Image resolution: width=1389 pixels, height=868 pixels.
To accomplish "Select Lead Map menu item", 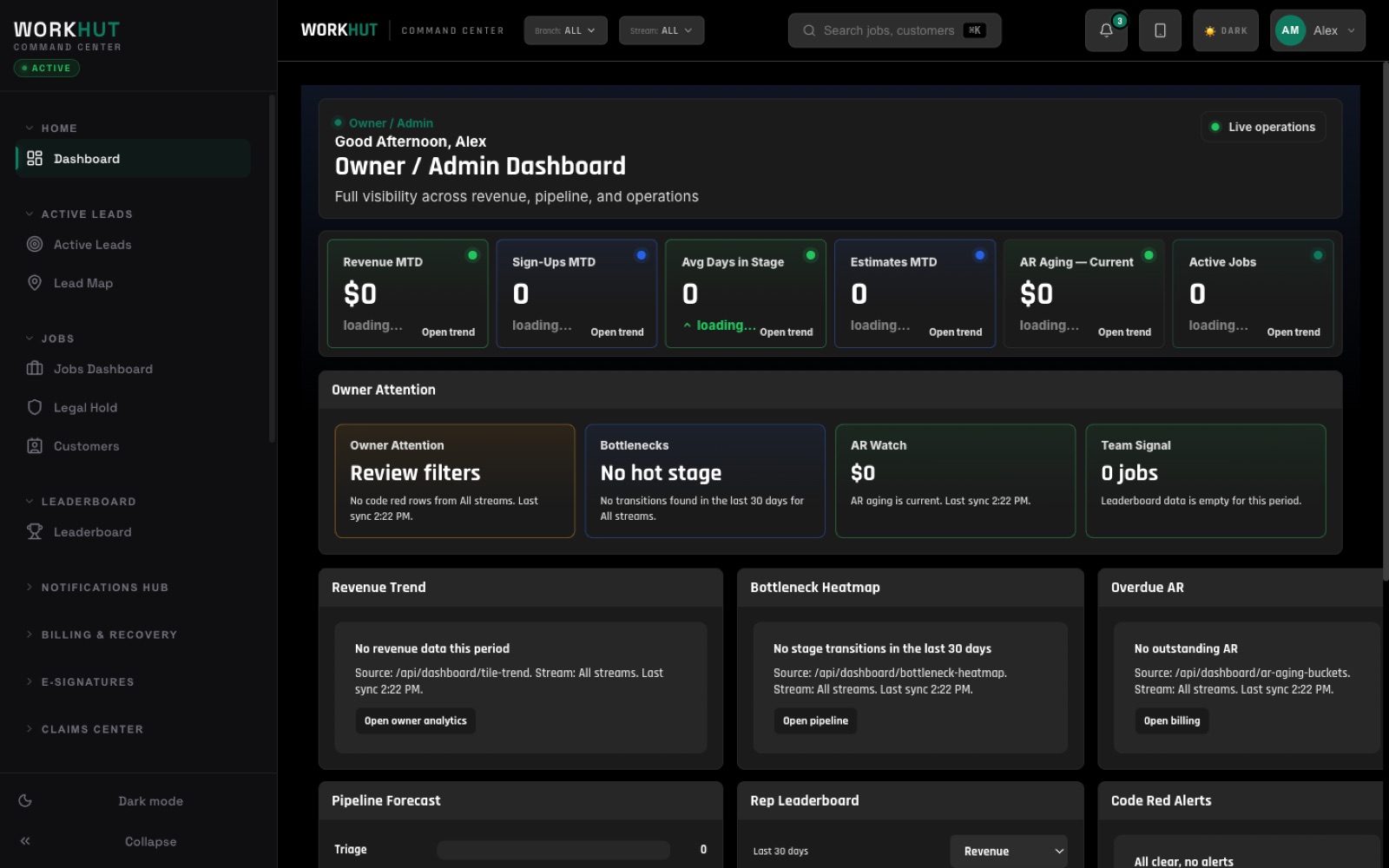I will pyautogui.click(x=133, y=283).
